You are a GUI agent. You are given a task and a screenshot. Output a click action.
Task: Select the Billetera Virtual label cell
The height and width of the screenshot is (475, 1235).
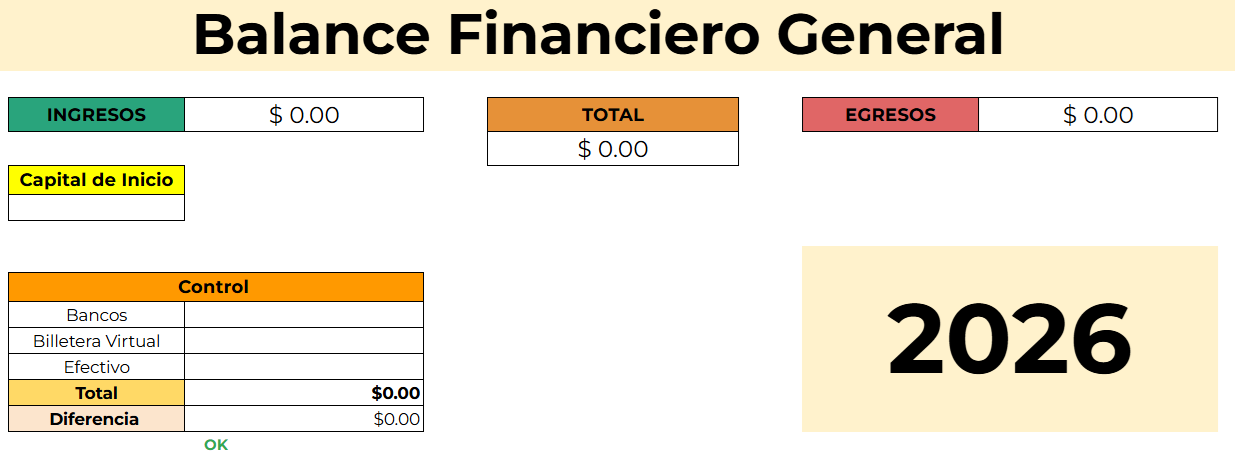pyautogui.click(x=96, y=341)
